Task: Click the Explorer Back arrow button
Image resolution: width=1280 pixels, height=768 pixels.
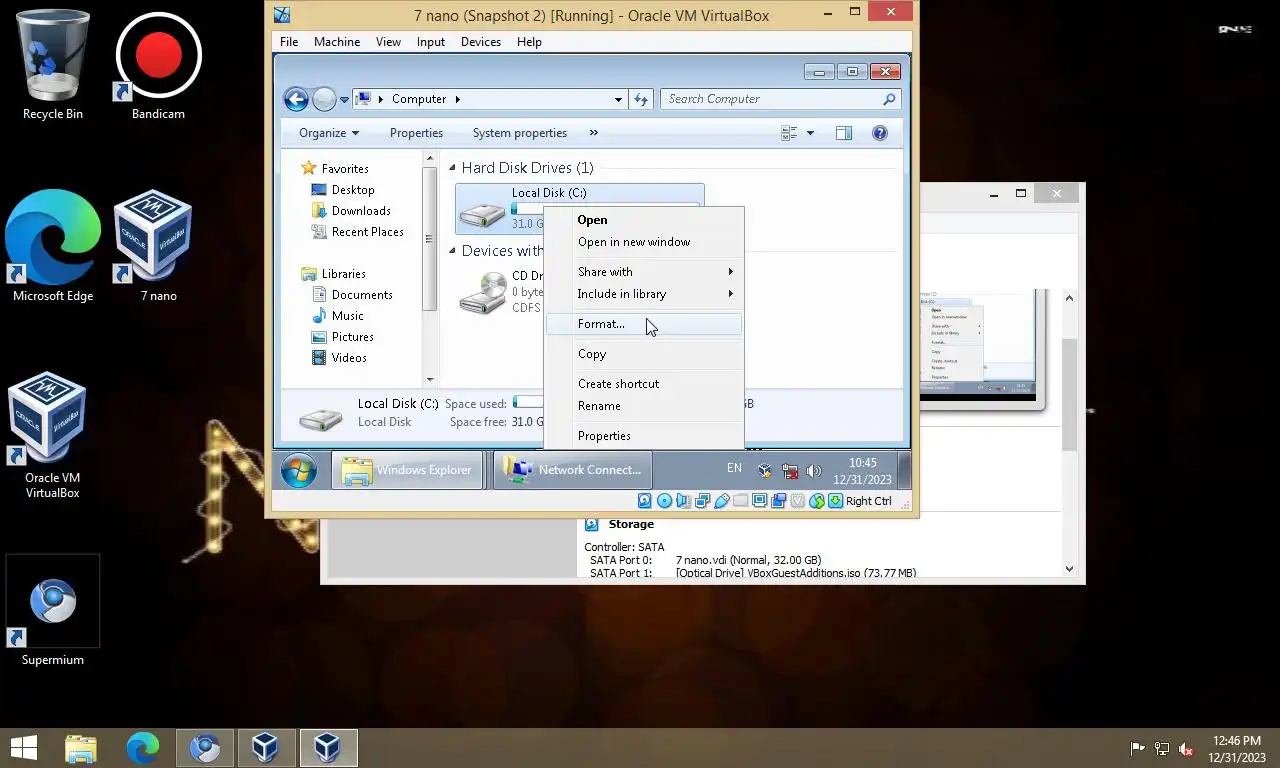Action: (x=296, y=99)
